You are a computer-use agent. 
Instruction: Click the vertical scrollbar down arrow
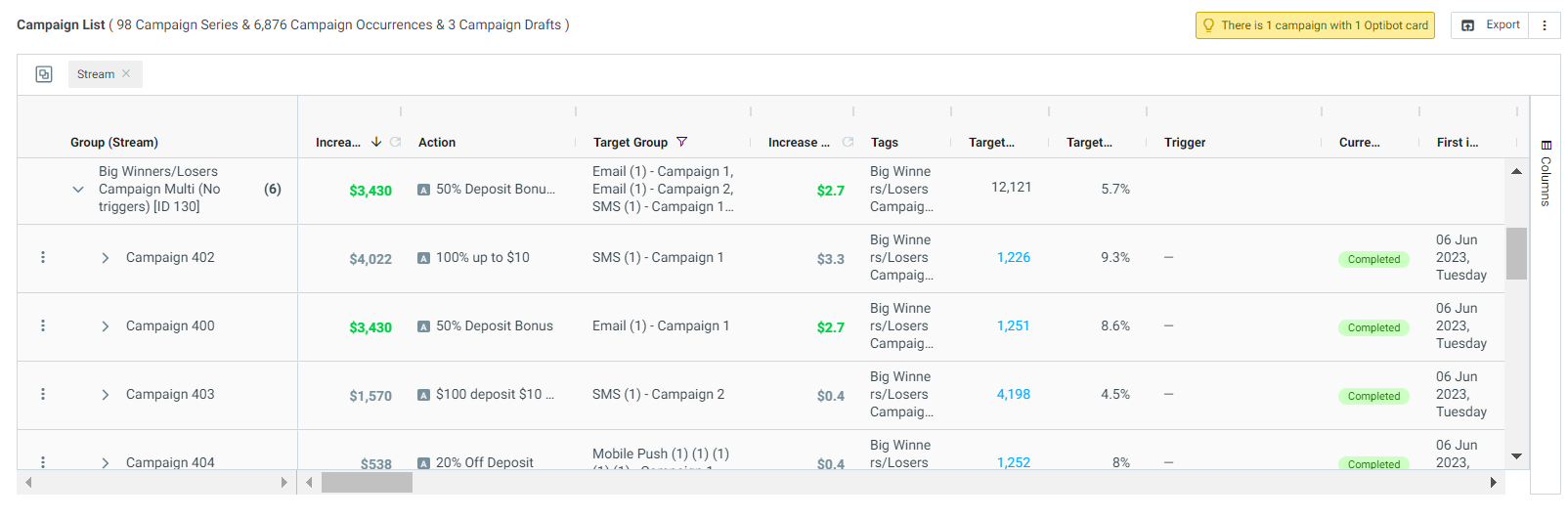pyautogui.click(x=1516, y=456)
